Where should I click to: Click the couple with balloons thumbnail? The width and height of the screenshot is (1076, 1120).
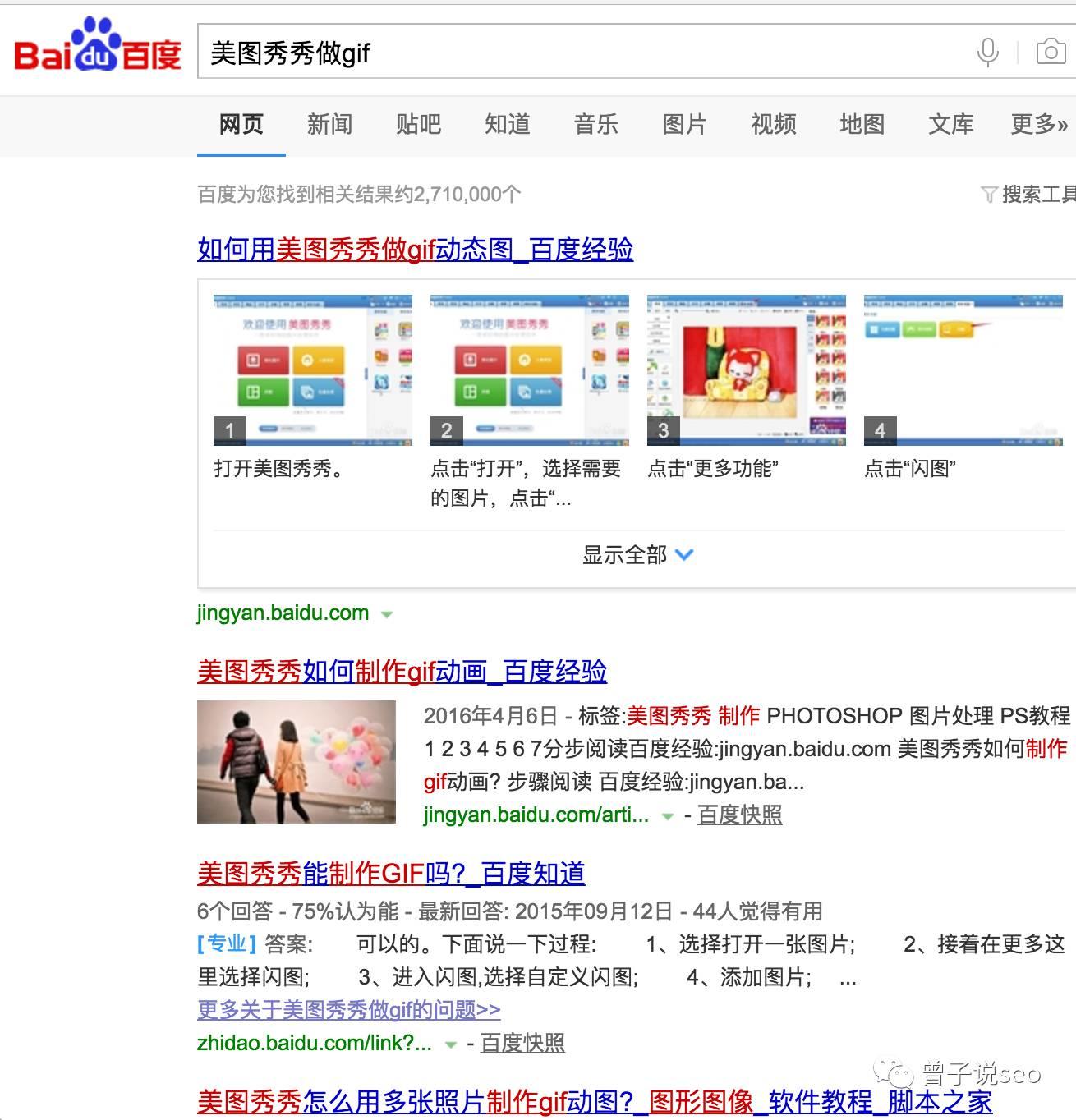(x=297, y=762)
